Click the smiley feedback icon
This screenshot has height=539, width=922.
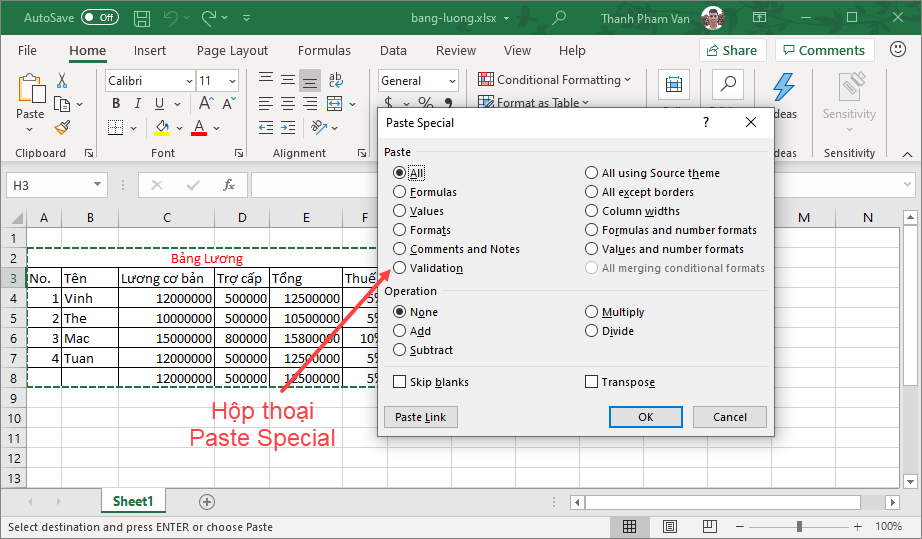click(897, 49)
